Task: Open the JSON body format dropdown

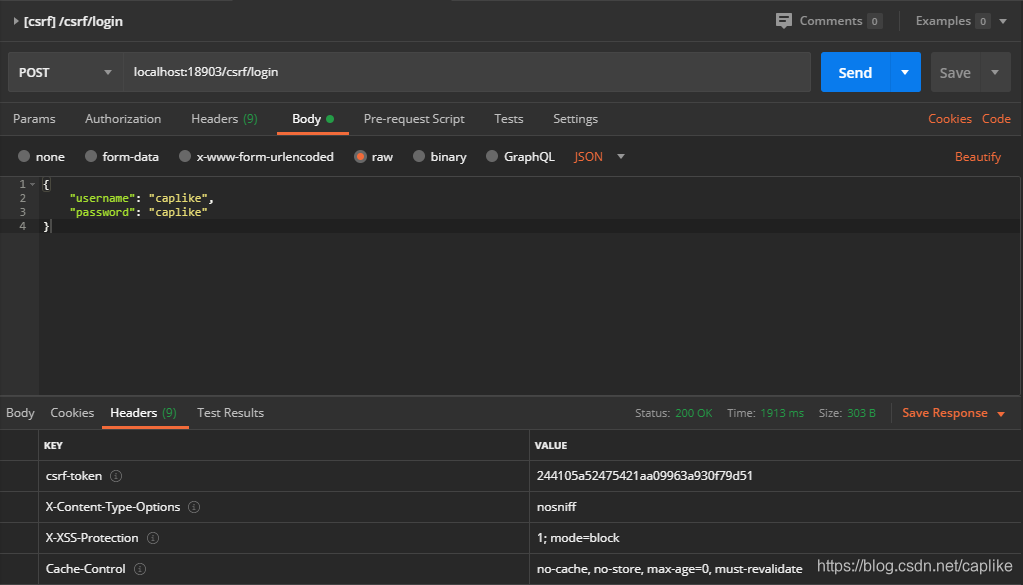Action: 619,156
